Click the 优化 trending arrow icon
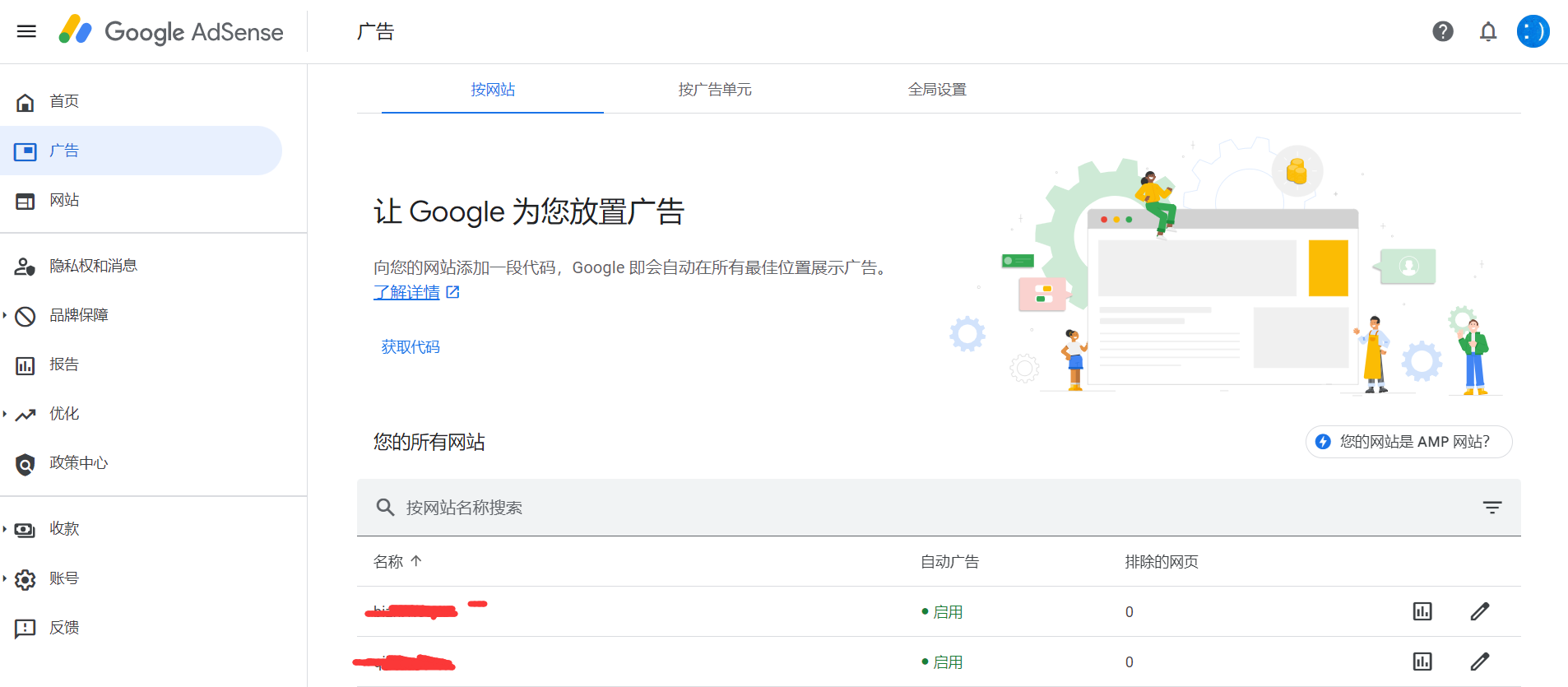This screenshot has height=687, width=1568. [x=26, y=415]
